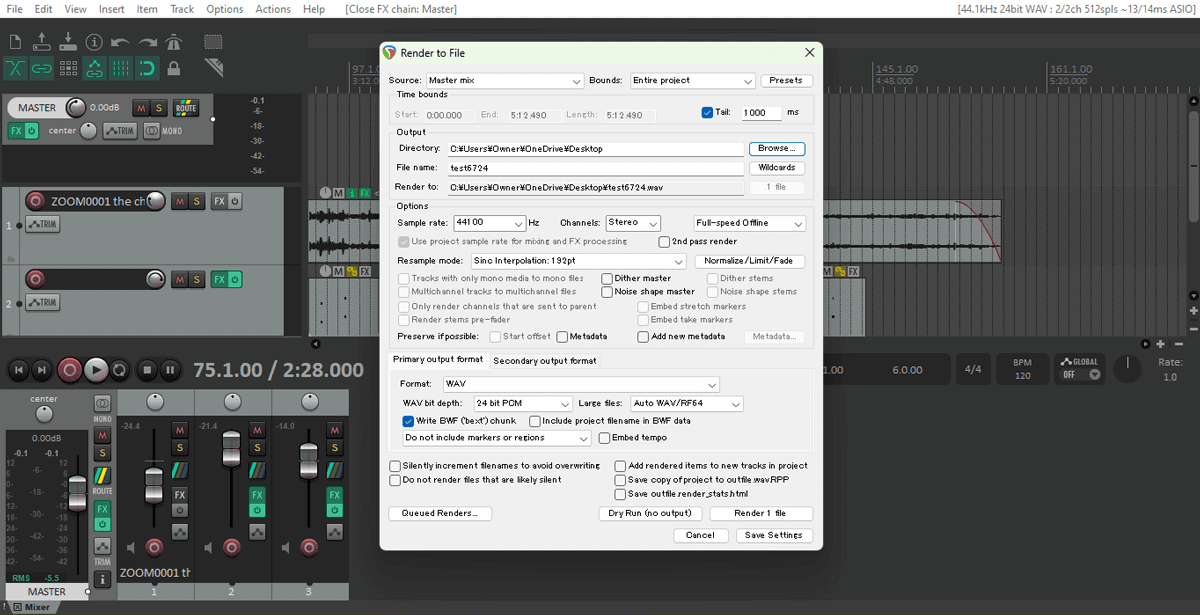This screenshot has height=615, width=1200.
Task: Open the Actions menu
Action: (272, 9)
